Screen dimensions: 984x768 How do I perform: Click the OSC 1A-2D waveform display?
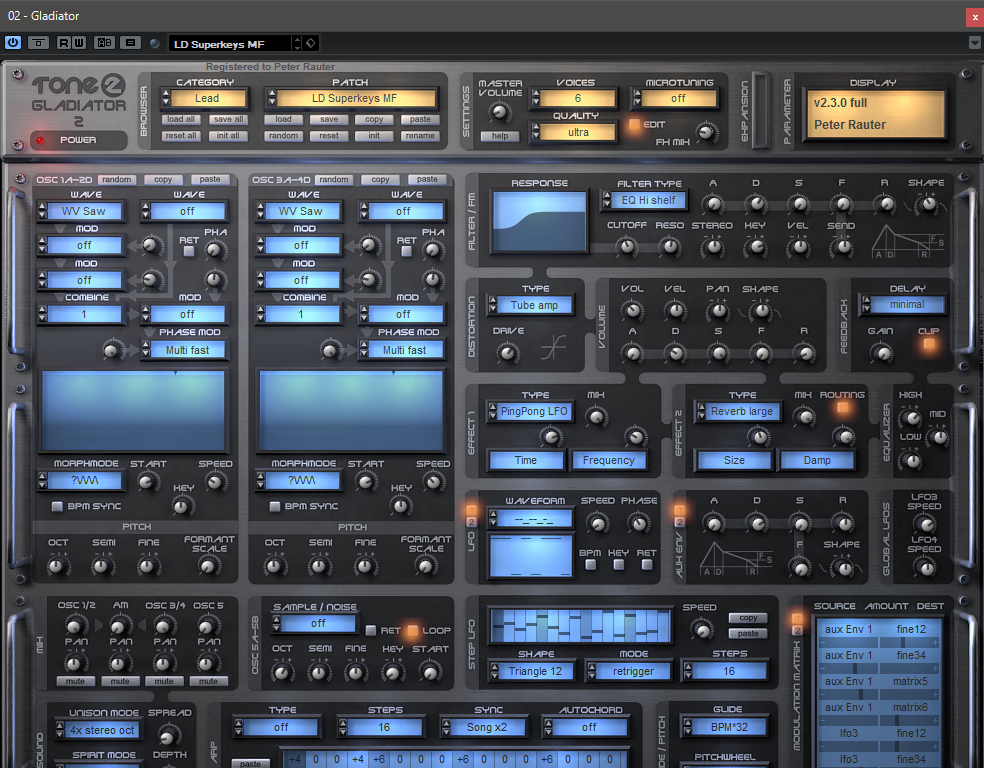[x=133, y=411]
